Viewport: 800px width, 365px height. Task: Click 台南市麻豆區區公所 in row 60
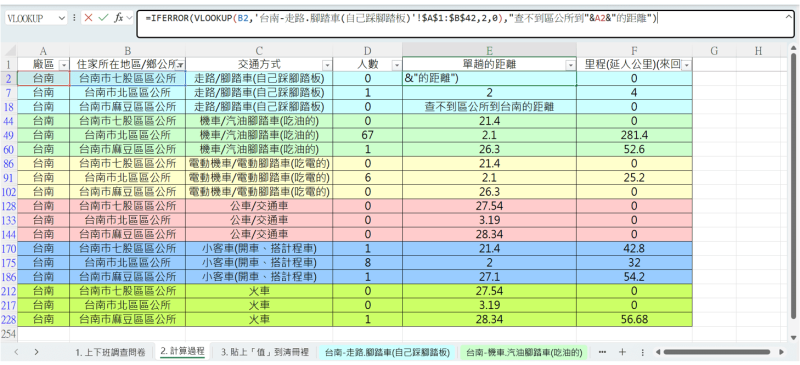128,149
